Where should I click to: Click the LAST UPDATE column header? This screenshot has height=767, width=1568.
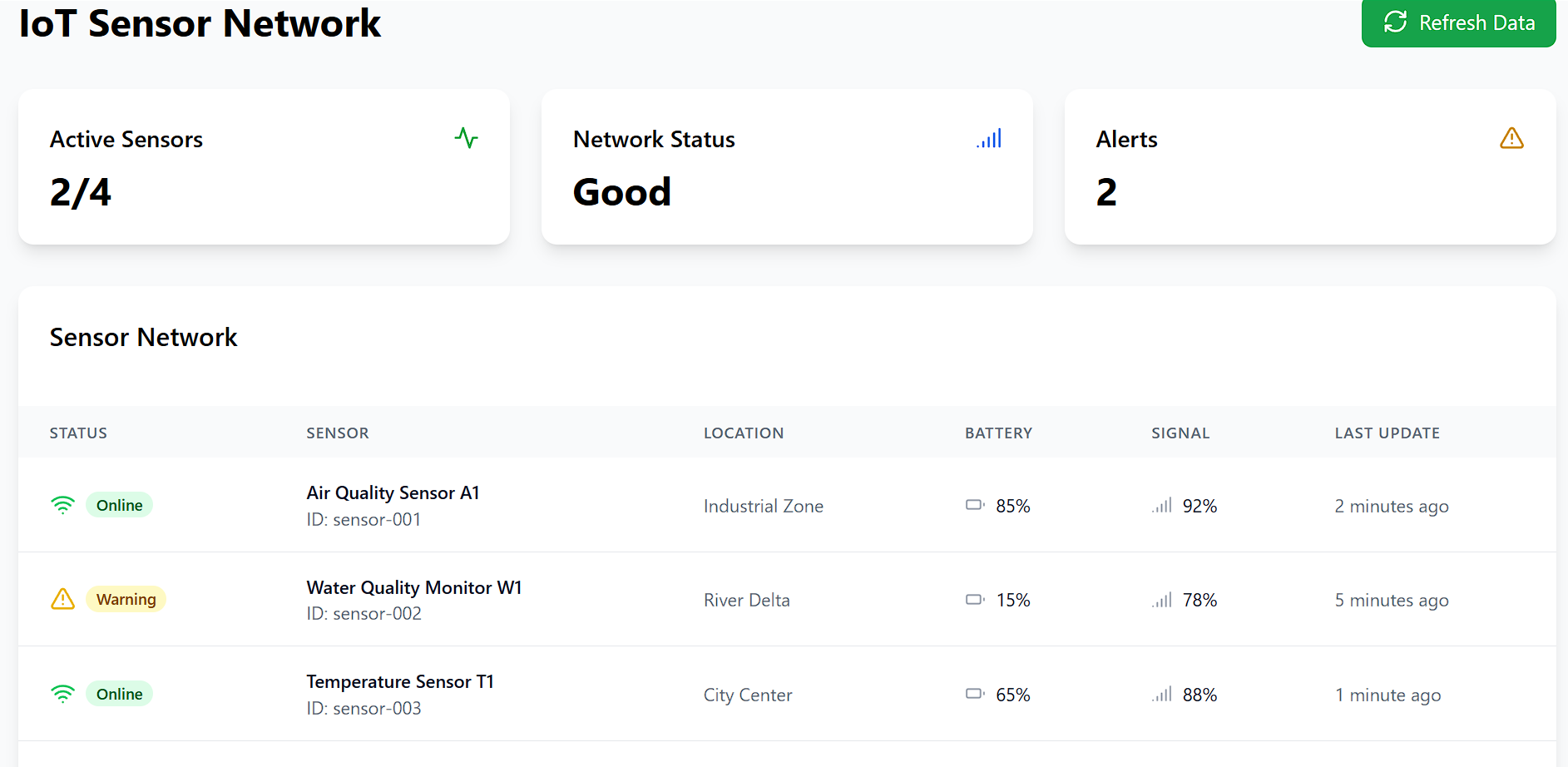1387,433
